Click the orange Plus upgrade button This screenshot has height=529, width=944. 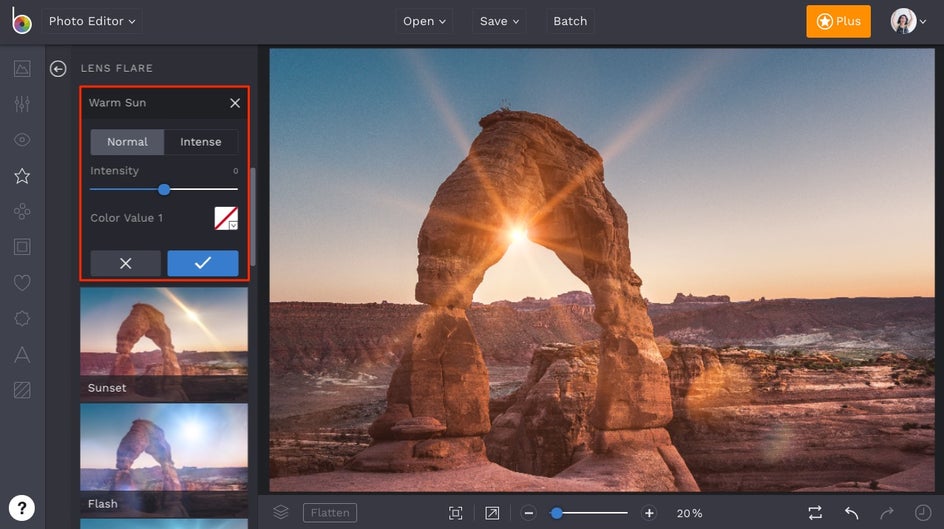pyautogui.click(x=838, y=21)
